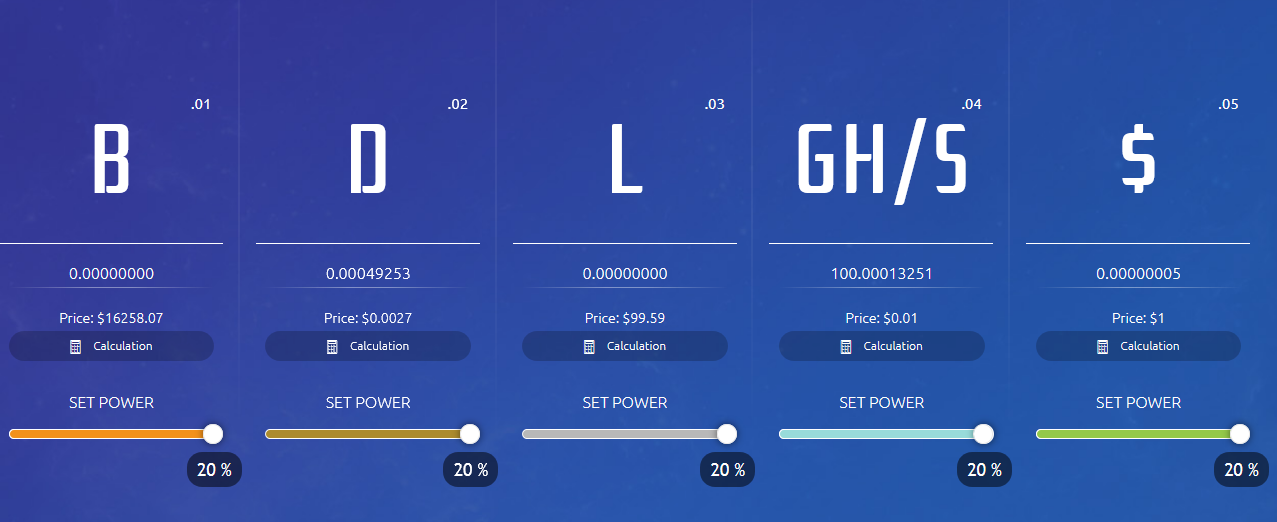Viewport: 1277px width, 522px height.
Task: Click the 20 % badge under orange slider
Action: (x=214, y=470)
